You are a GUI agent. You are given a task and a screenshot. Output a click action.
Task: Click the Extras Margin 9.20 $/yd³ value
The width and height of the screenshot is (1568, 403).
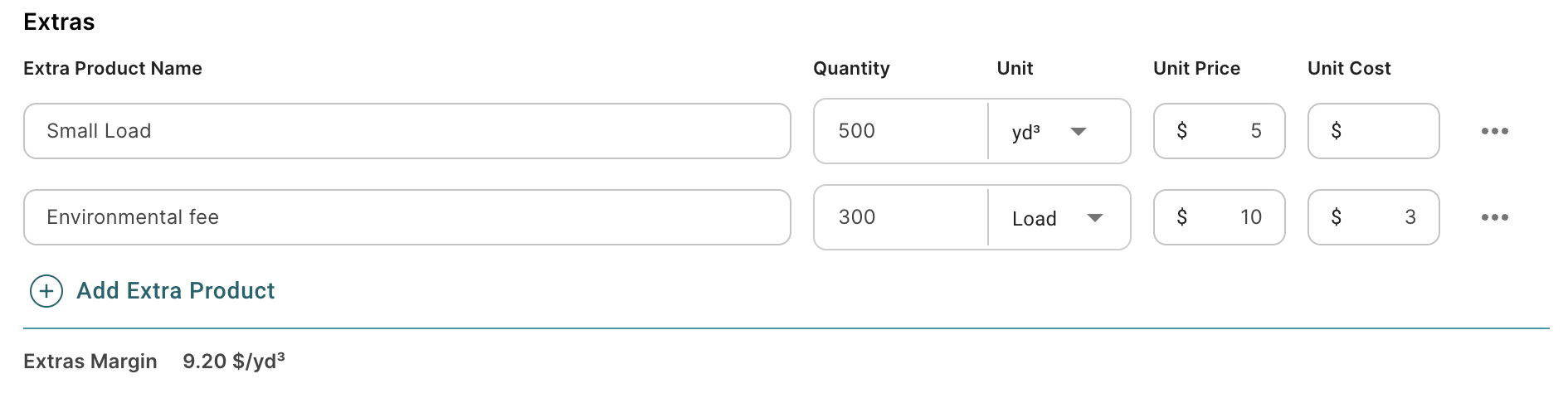234,362
